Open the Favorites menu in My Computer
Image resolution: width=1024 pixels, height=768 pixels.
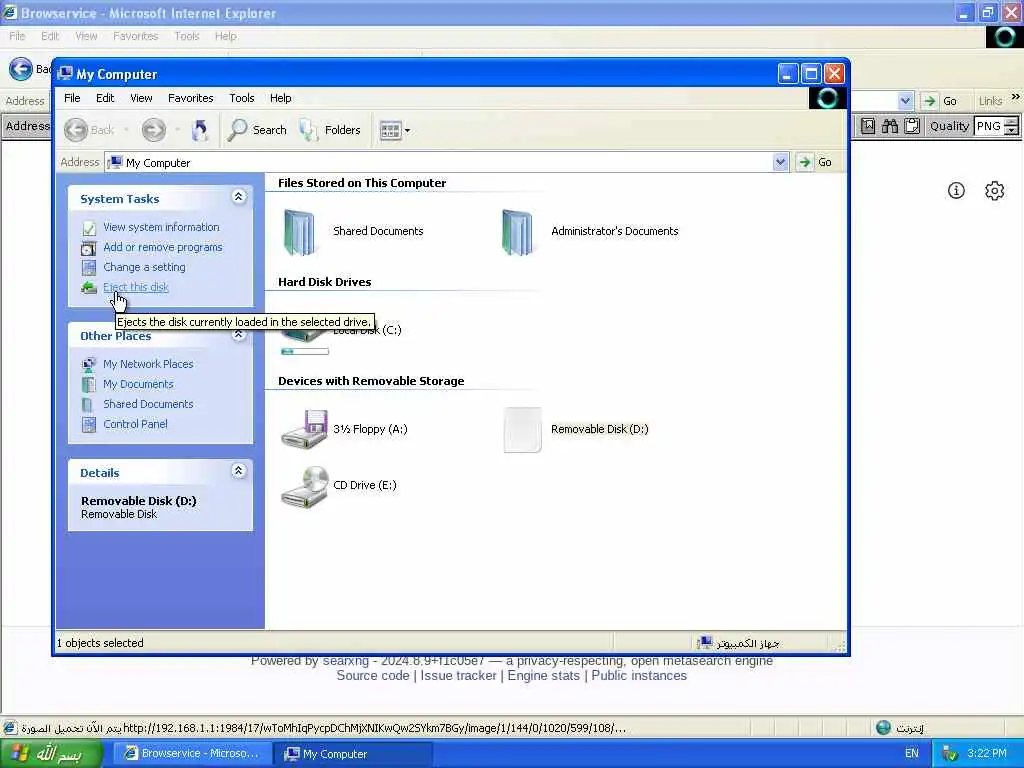point(191,98)
